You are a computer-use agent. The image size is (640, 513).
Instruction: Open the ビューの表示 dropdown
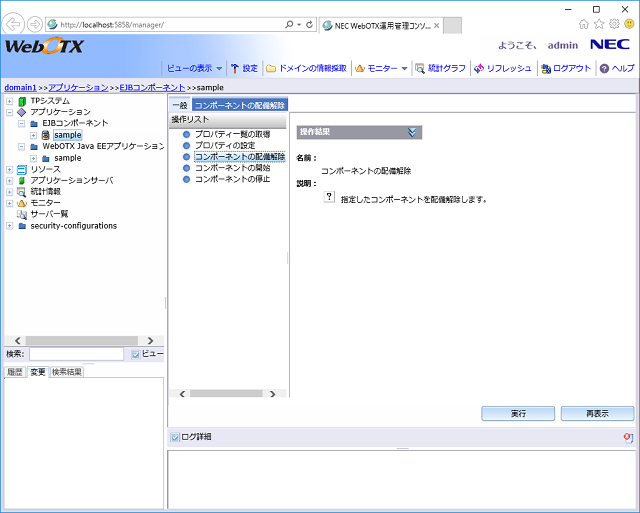click(x=194, y=68)
